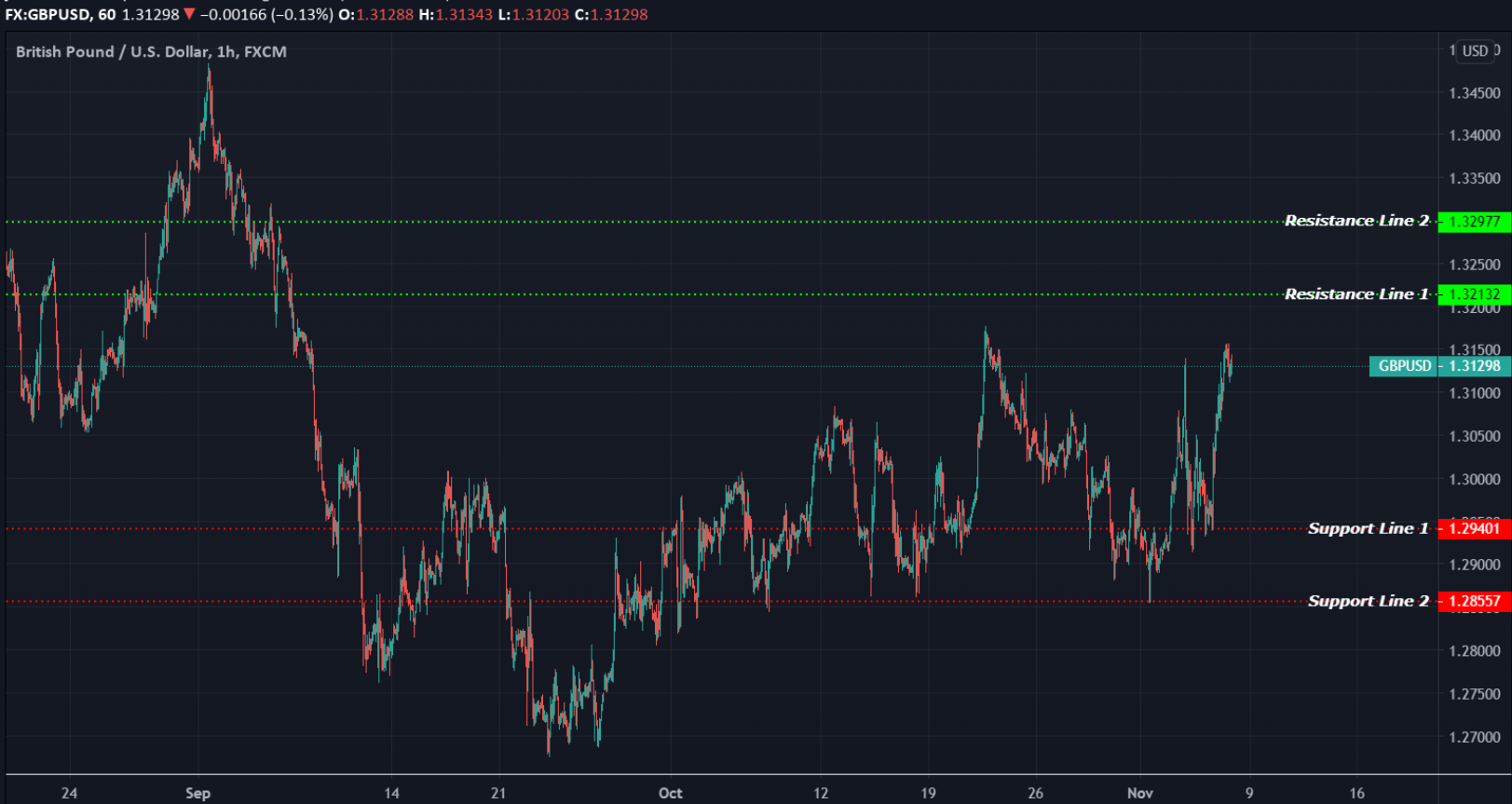
Task: Select the 1.32977 green price tag
Action: coord(1474,222)
